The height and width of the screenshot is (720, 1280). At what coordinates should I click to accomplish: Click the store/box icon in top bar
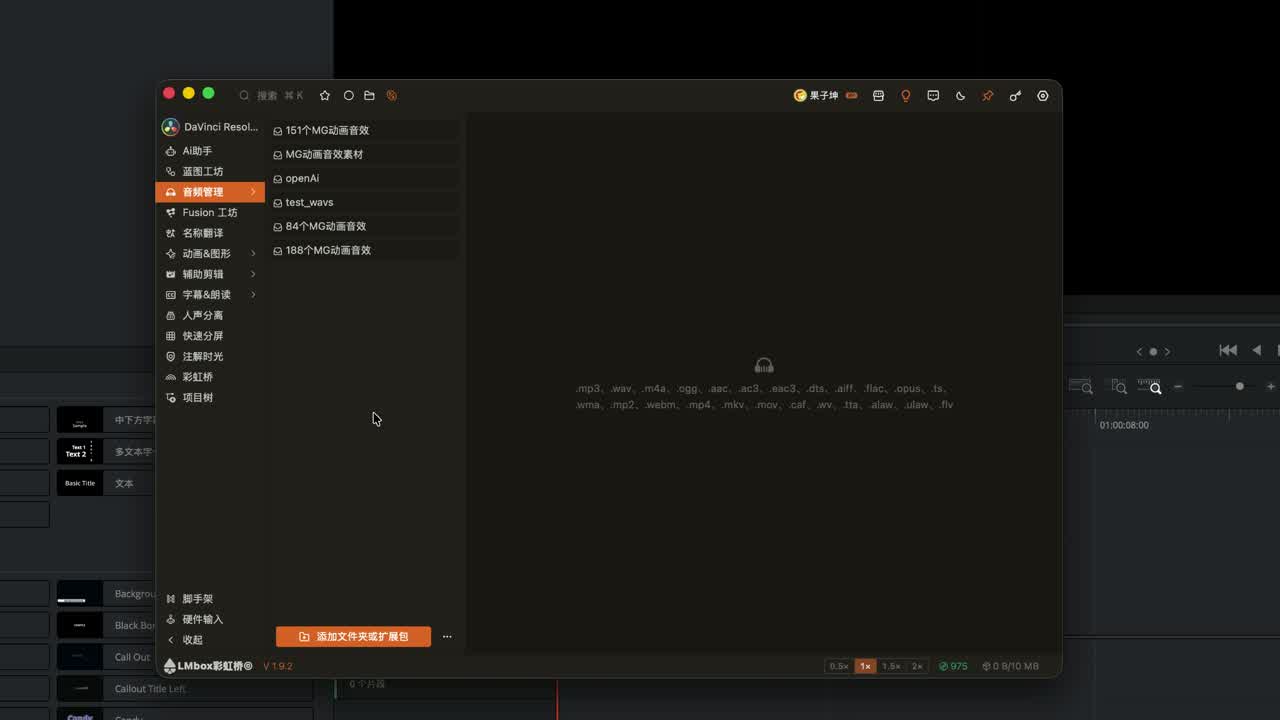pos(879,96)
